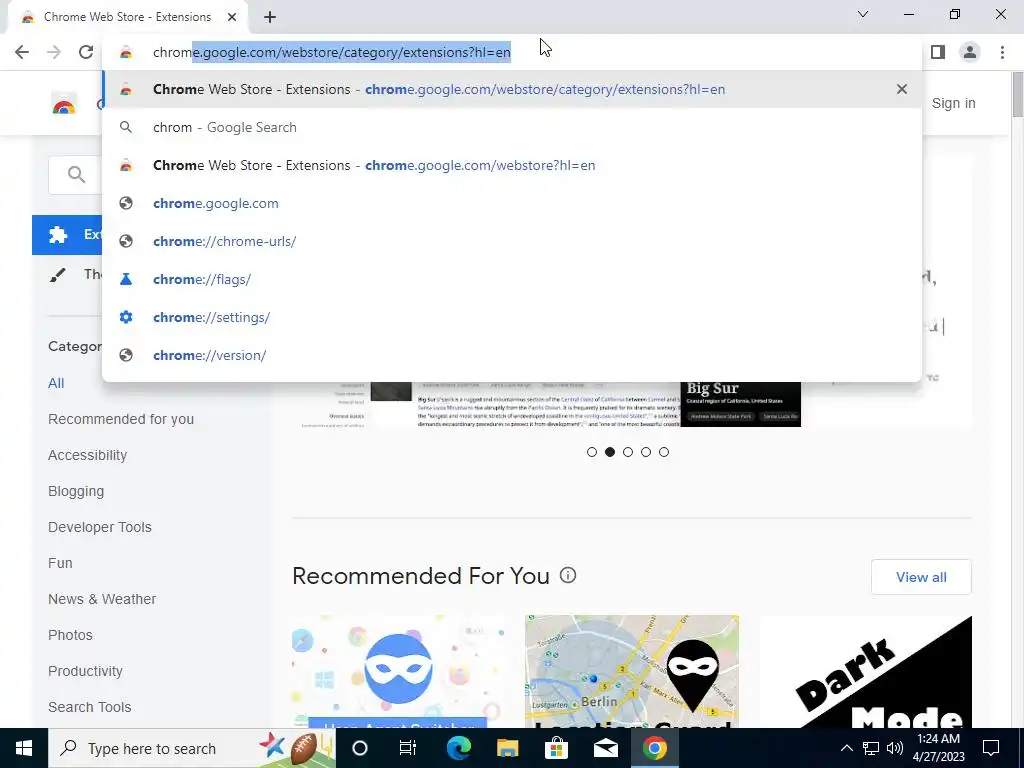
Task: Click View all for recommendations
Action: point(921,577)
